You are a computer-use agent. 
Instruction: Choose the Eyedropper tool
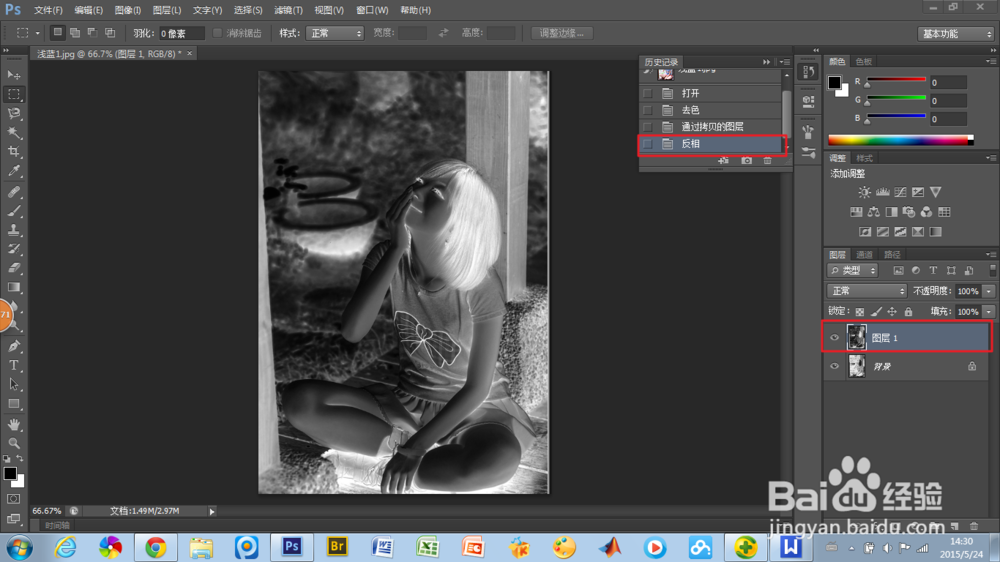click(14, 171)
